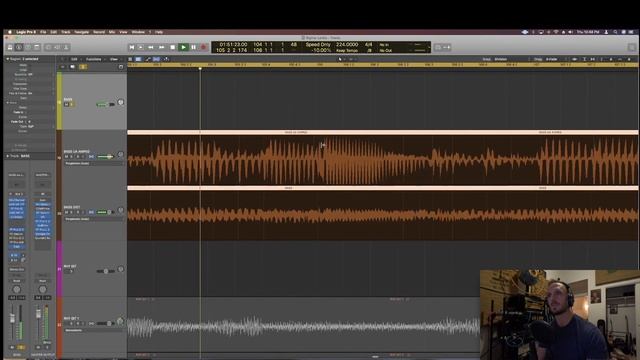Click the 4/4 time signature in LCD
The image size is (640, 360).
coord(369,44)
